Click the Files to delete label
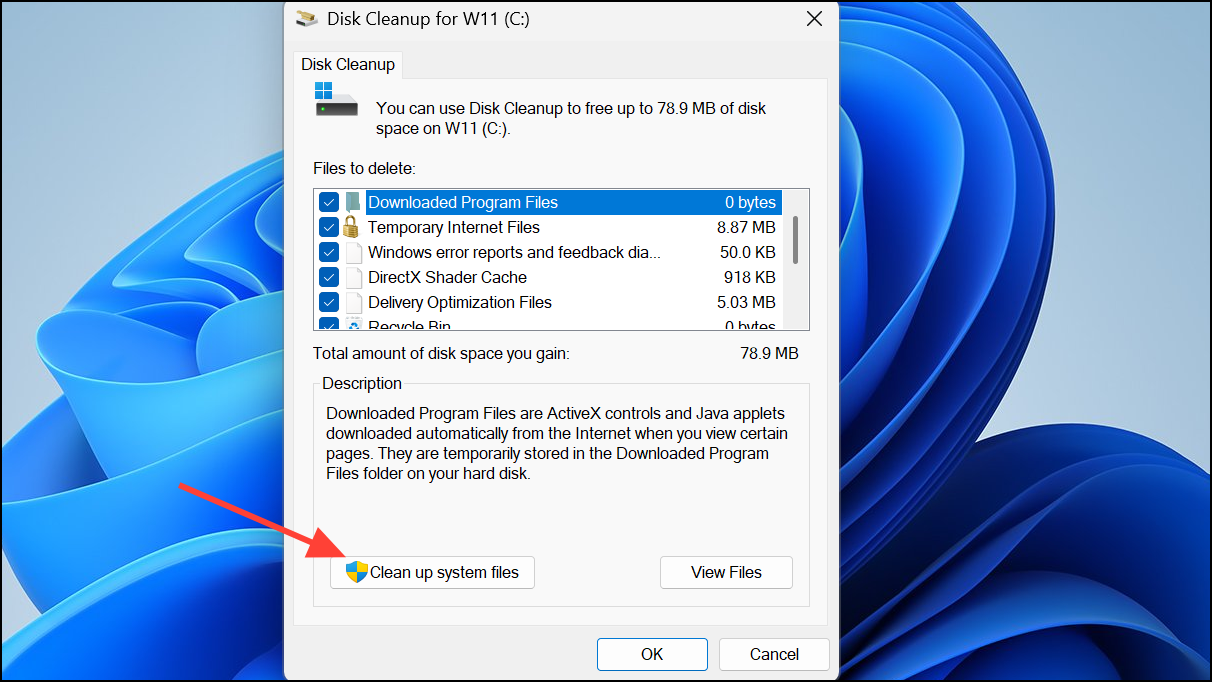The height and width of the screenshot is (682, 1212). 364,168
